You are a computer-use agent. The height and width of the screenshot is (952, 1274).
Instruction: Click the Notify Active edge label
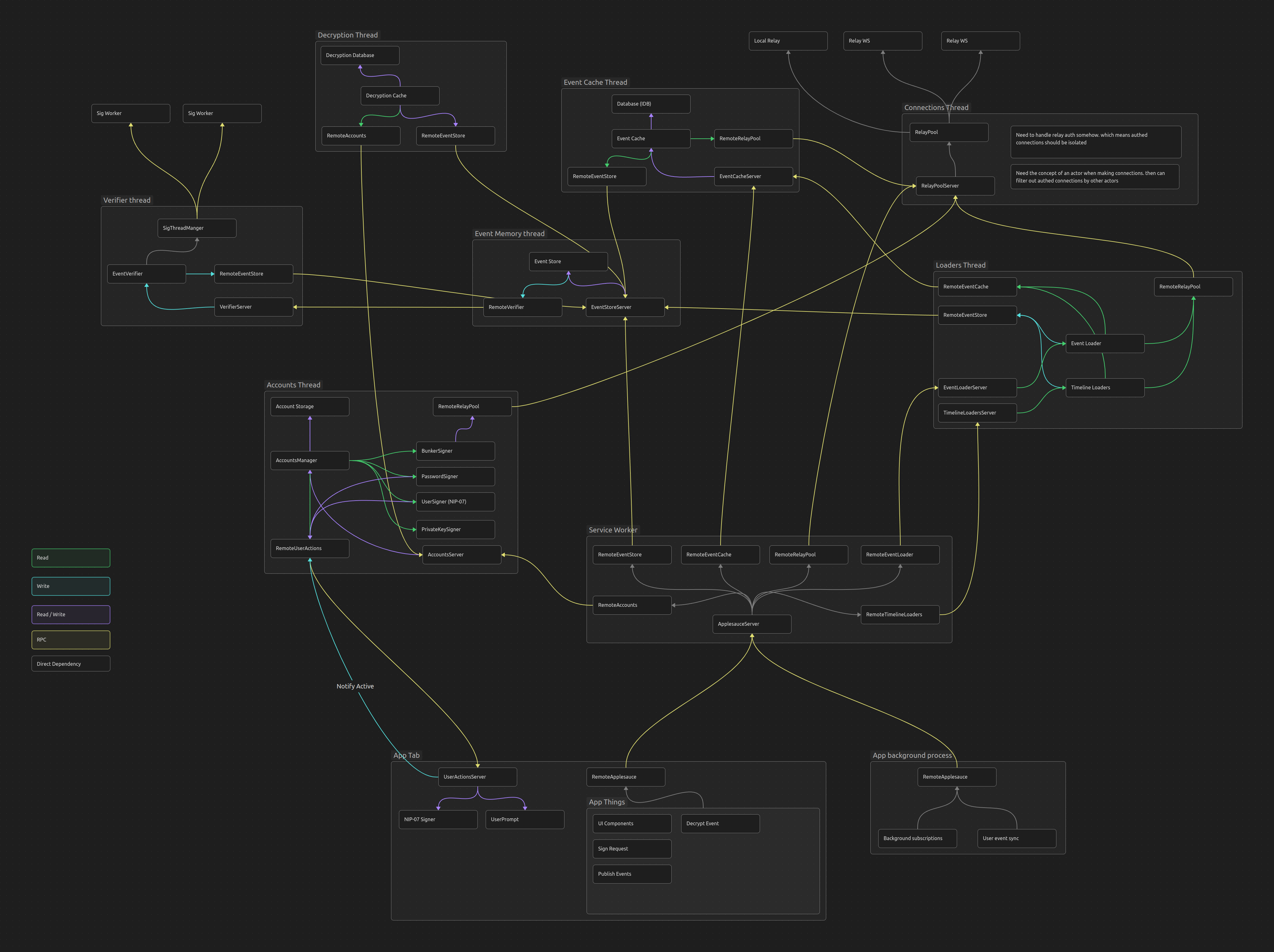355,686
